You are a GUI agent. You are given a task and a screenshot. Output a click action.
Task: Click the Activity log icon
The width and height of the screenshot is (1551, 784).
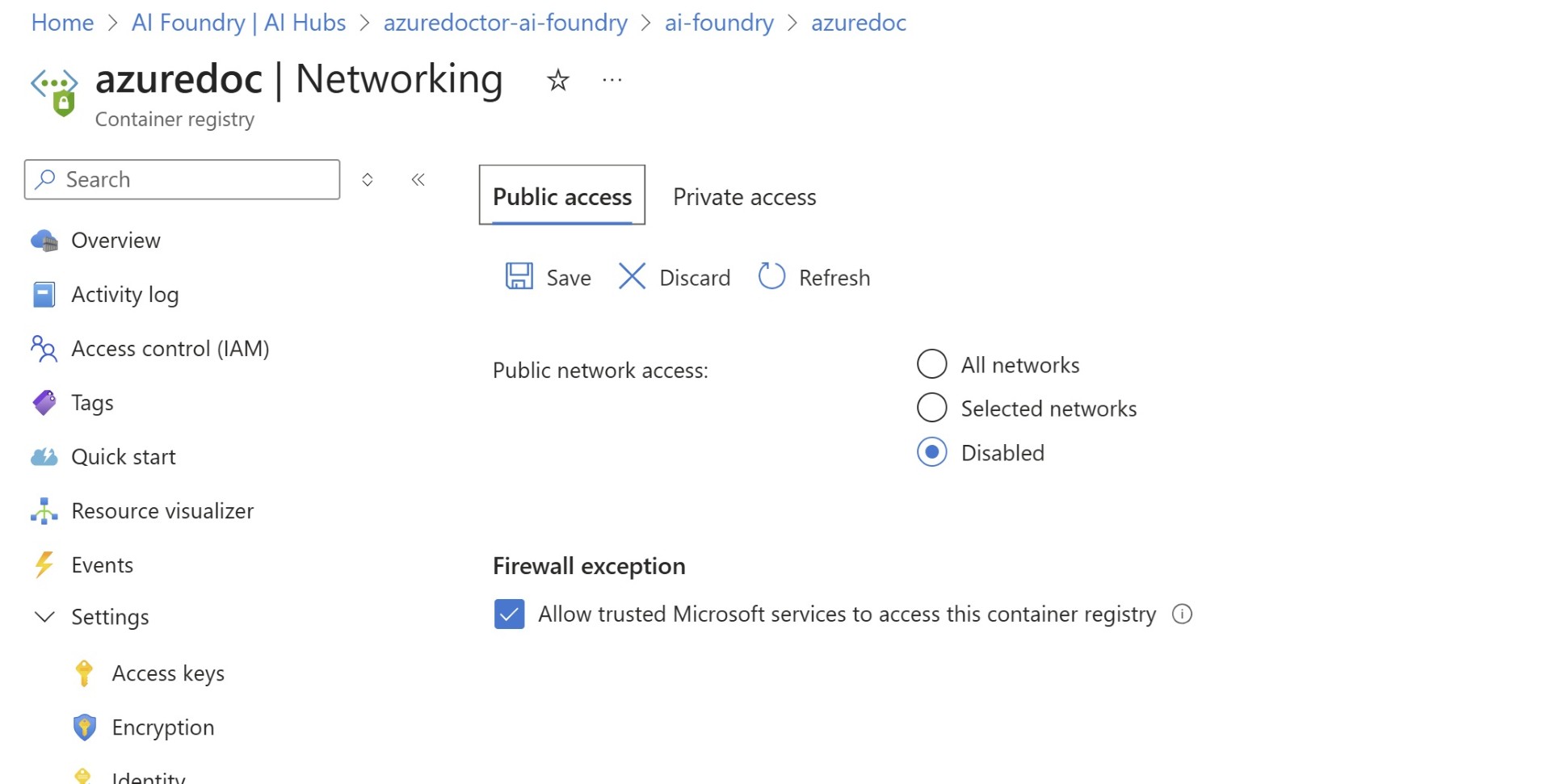click(44, 295)
